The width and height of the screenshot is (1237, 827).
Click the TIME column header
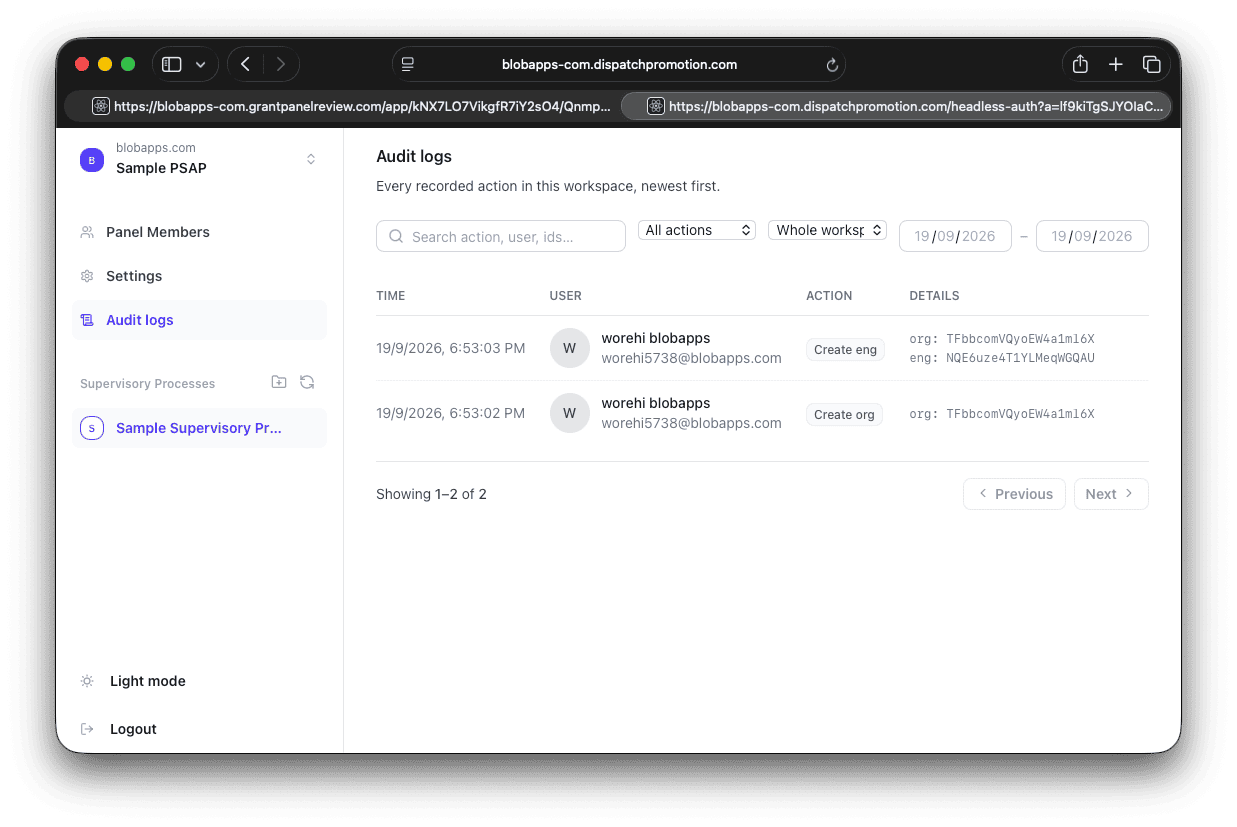[391, 296]
